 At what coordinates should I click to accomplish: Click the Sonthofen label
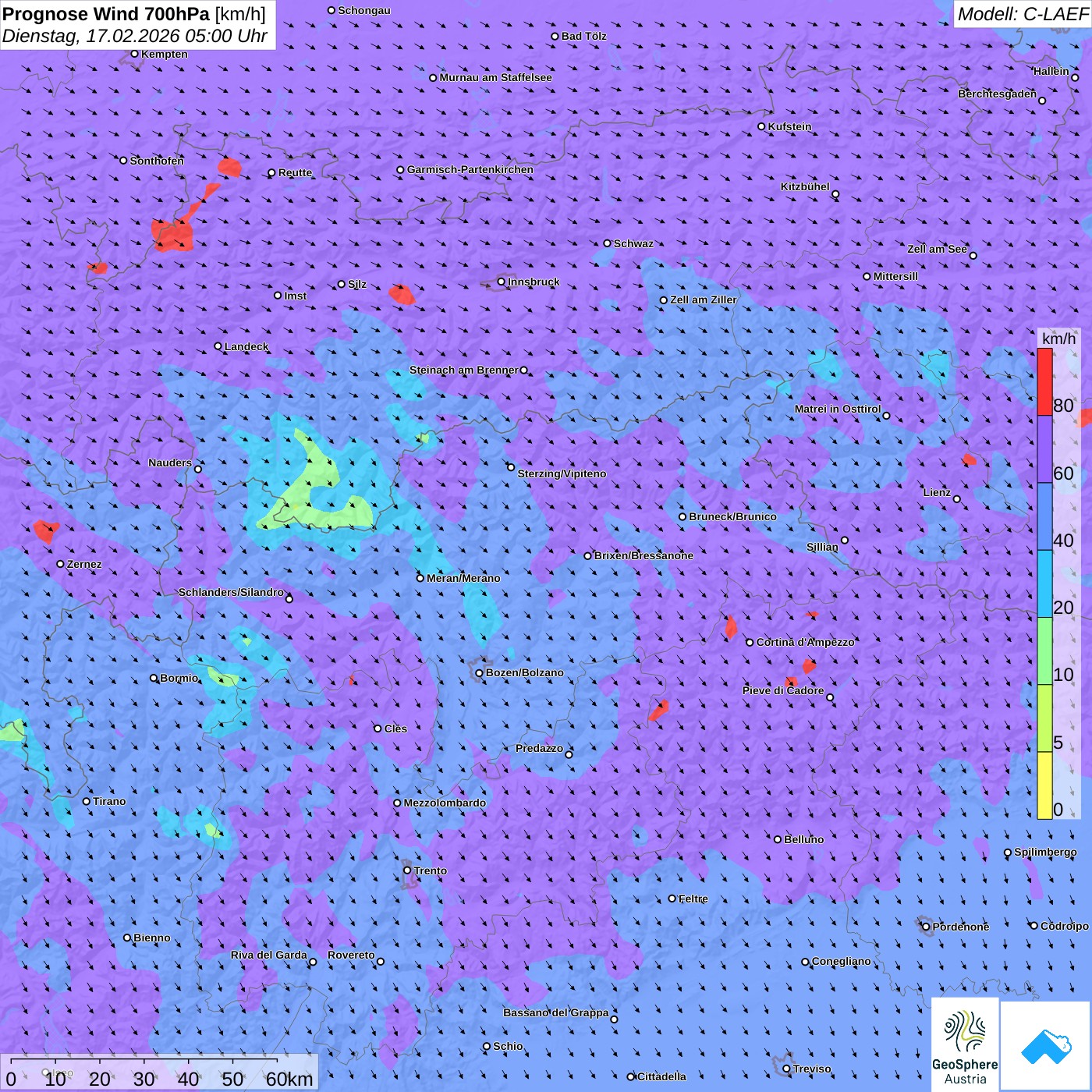tap(157, 161)
